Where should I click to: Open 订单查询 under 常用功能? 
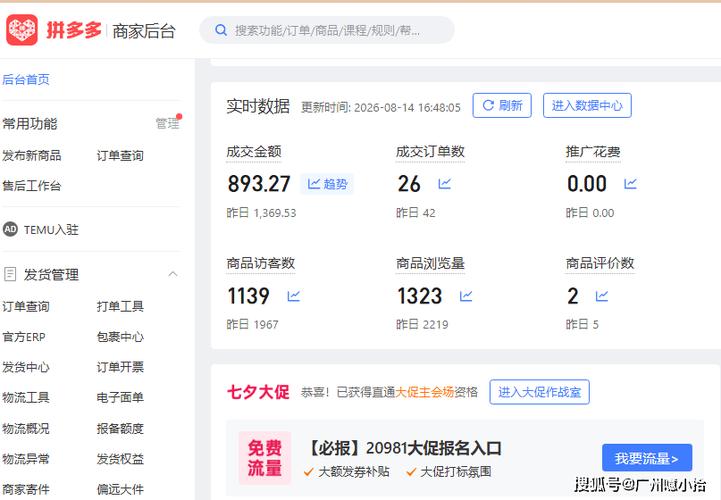[x=120, y=155]
